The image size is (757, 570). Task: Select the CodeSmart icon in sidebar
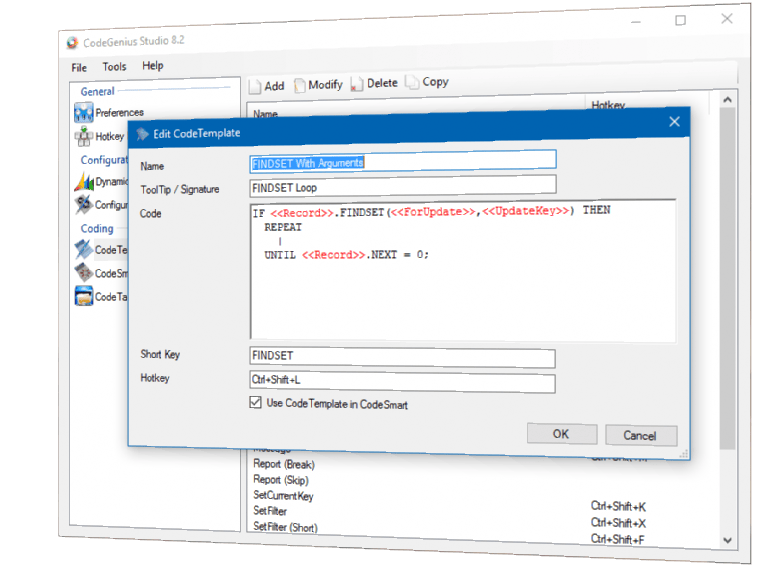(84, 273)
